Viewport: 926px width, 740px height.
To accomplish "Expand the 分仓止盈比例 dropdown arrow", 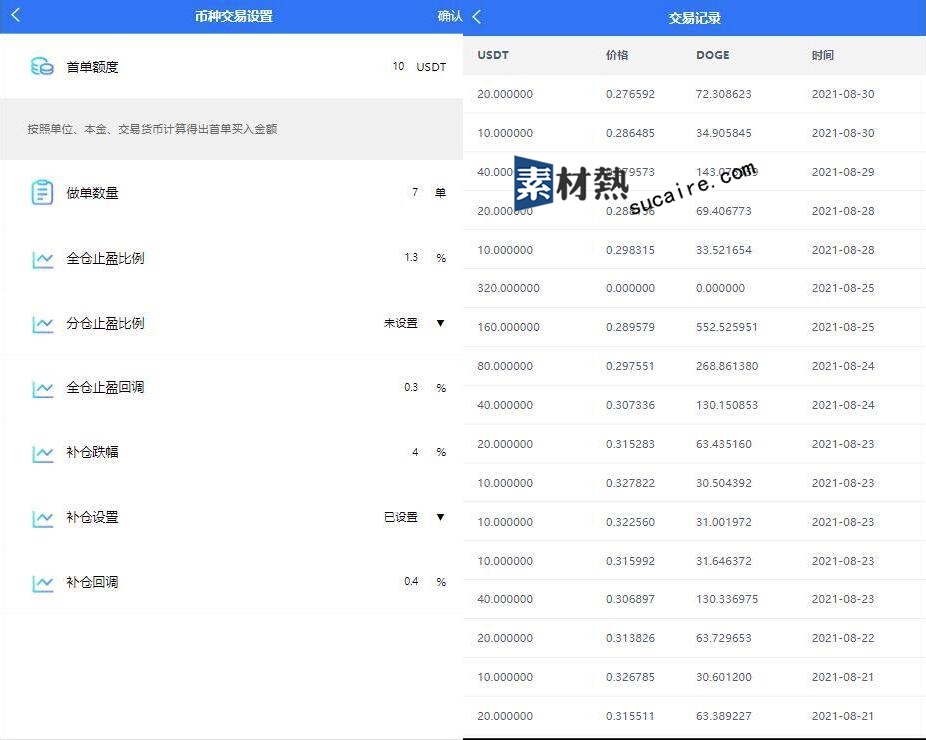I will point(440,323).
